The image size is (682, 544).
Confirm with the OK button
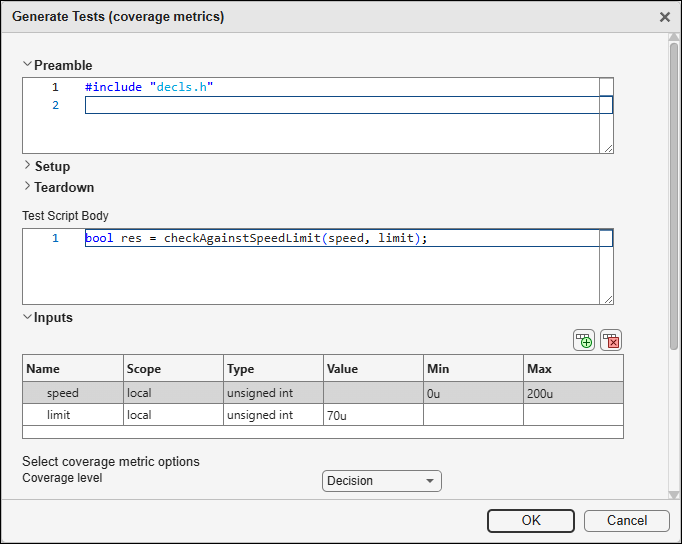[531, 521]
